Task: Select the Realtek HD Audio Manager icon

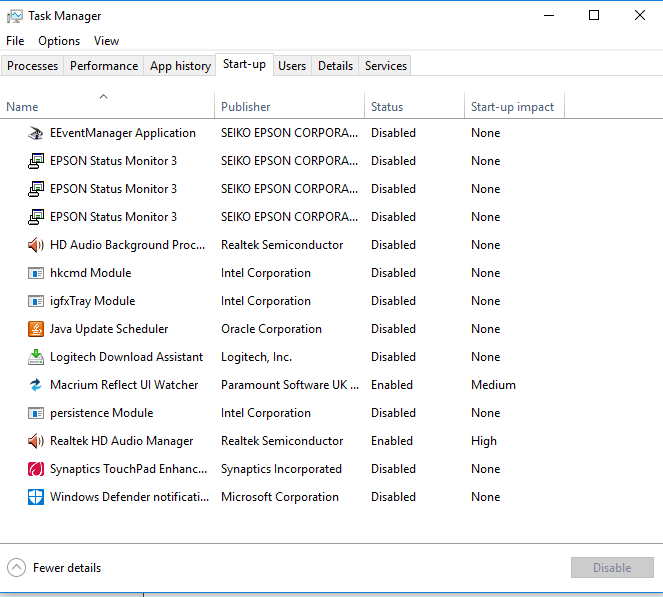Action: tap(35, 441)
